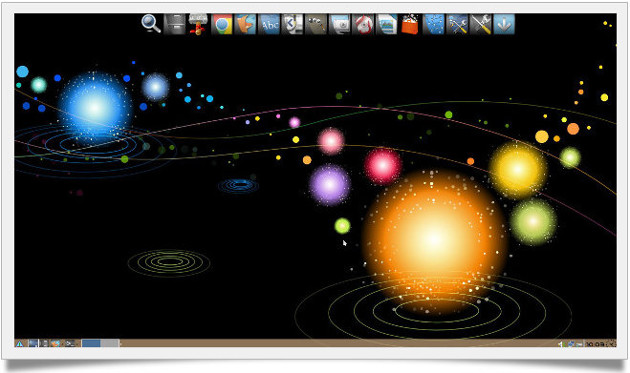
Task: Select the first blue workspace in pager
Action: [x=91, y=343]
